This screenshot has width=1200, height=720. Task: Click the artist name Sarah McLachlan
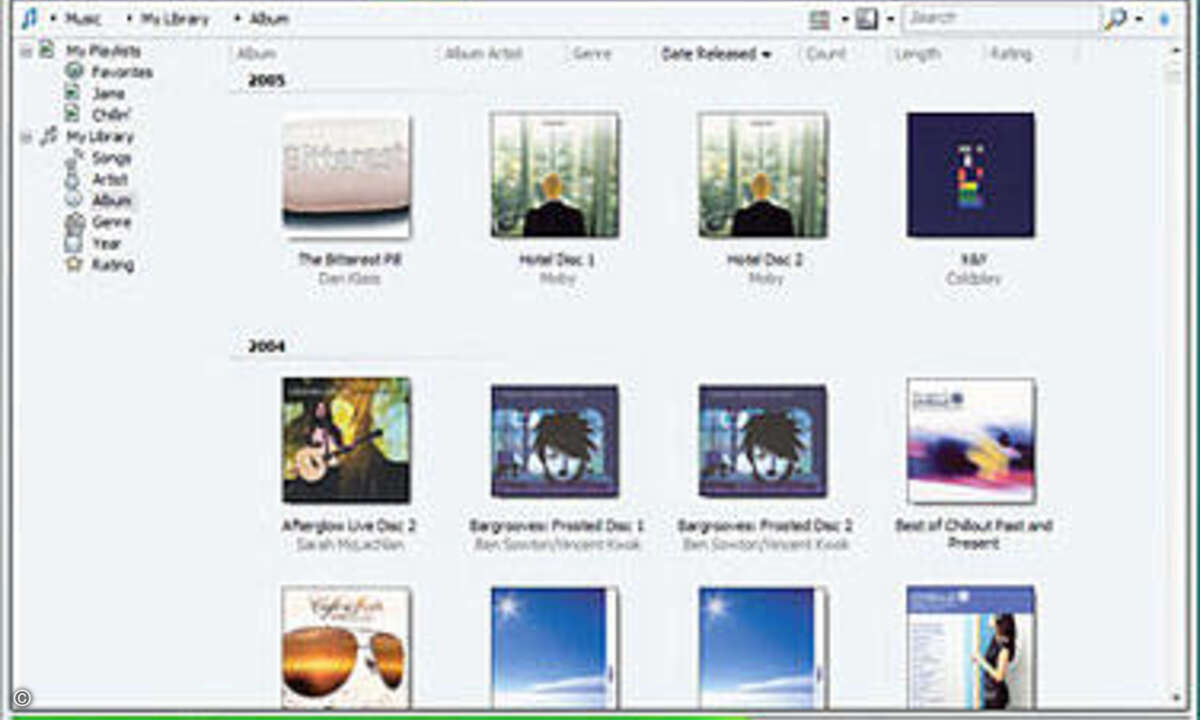[x=350, y=545]
